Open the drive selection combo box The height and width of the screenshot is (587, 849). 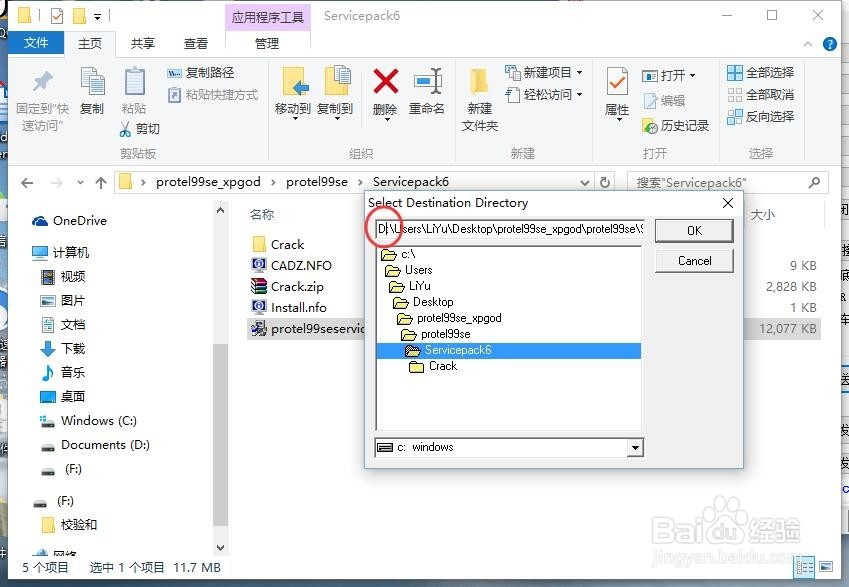(x=635, y=447)
